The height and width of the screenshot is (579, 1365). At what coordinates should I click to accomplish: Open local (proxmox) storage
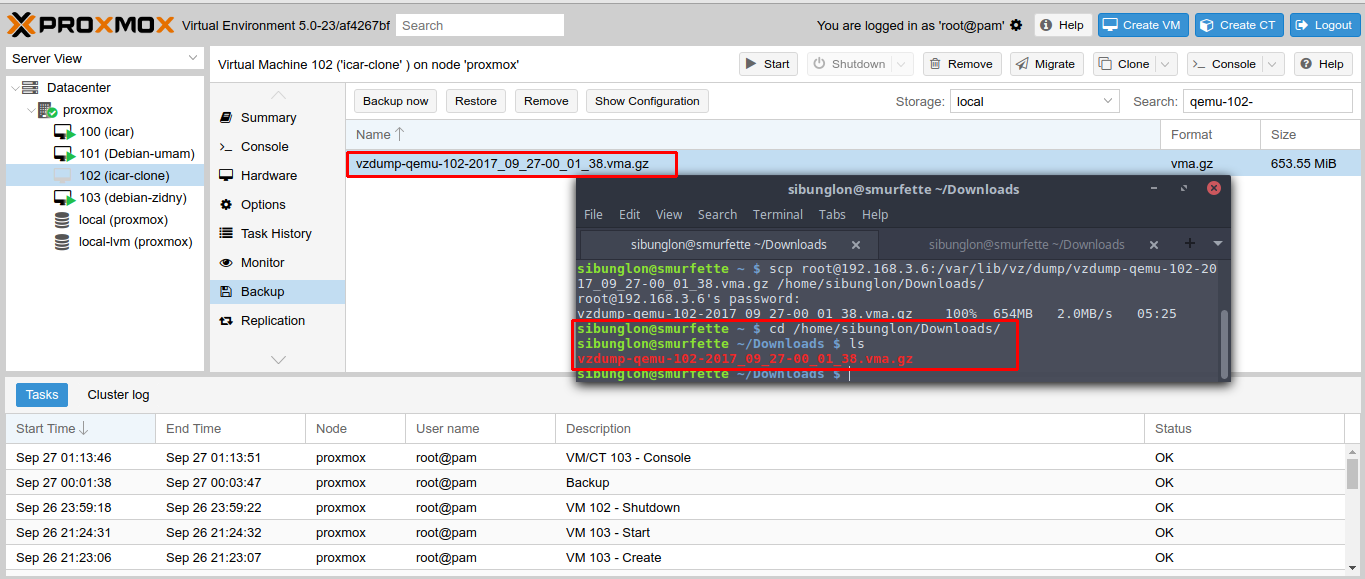(123, 220)
